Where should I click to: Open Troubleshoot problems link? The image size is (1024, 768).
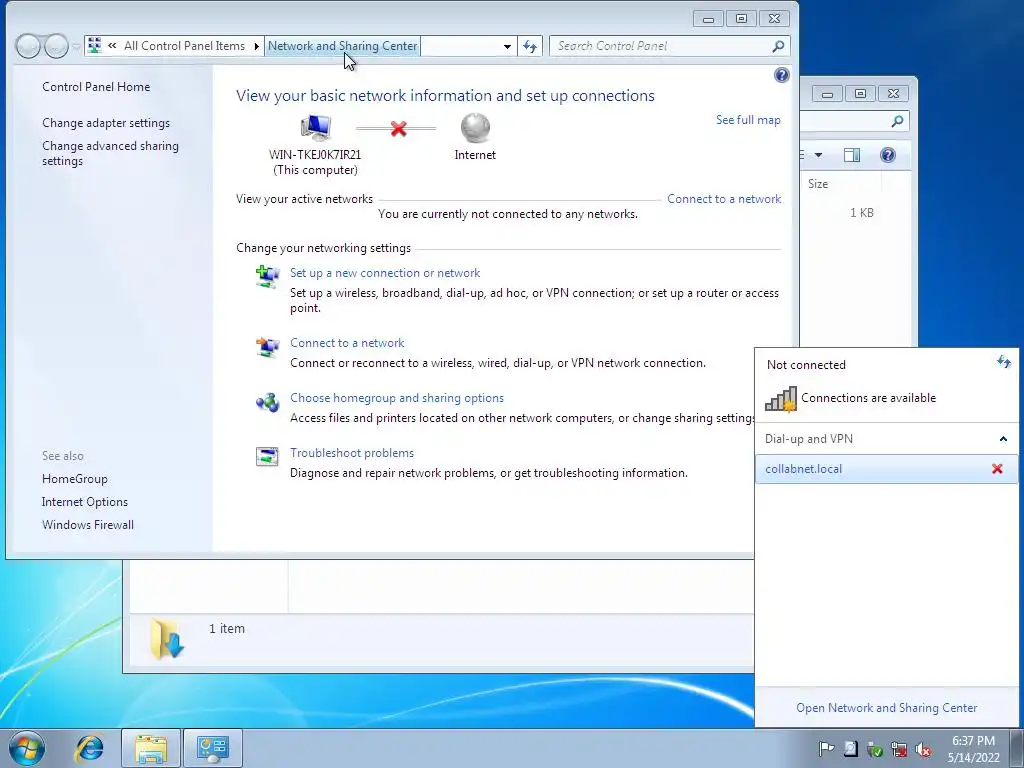point(351,453)
